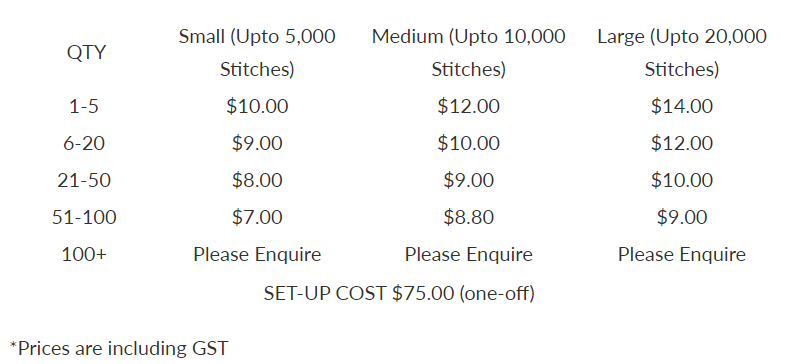This screenshot has height=364, width=804.
Task: Select the $8.80 medium price cell
Action: 468,217
